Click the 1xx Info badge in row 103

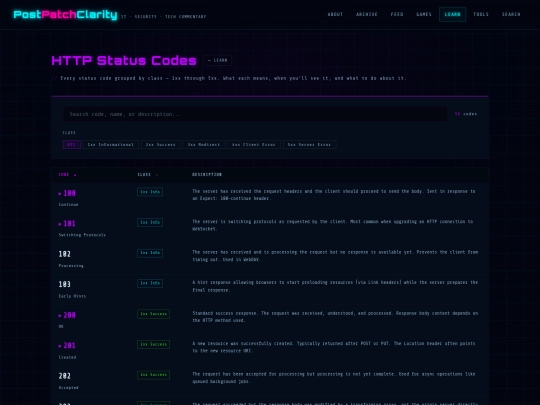tap(150, 283)
